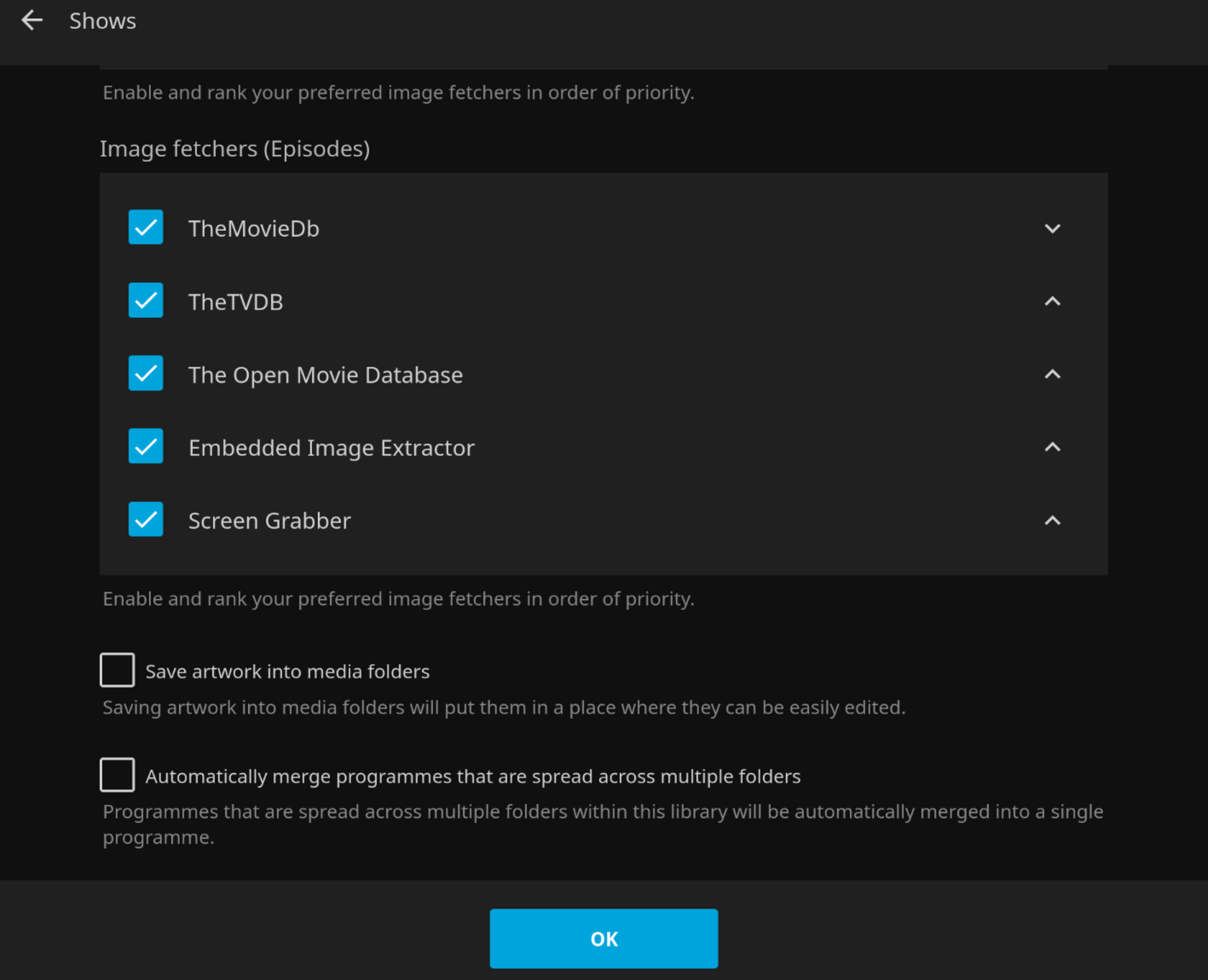Tick the Automatically merge programmes checkbox

[x=118, y=775]
